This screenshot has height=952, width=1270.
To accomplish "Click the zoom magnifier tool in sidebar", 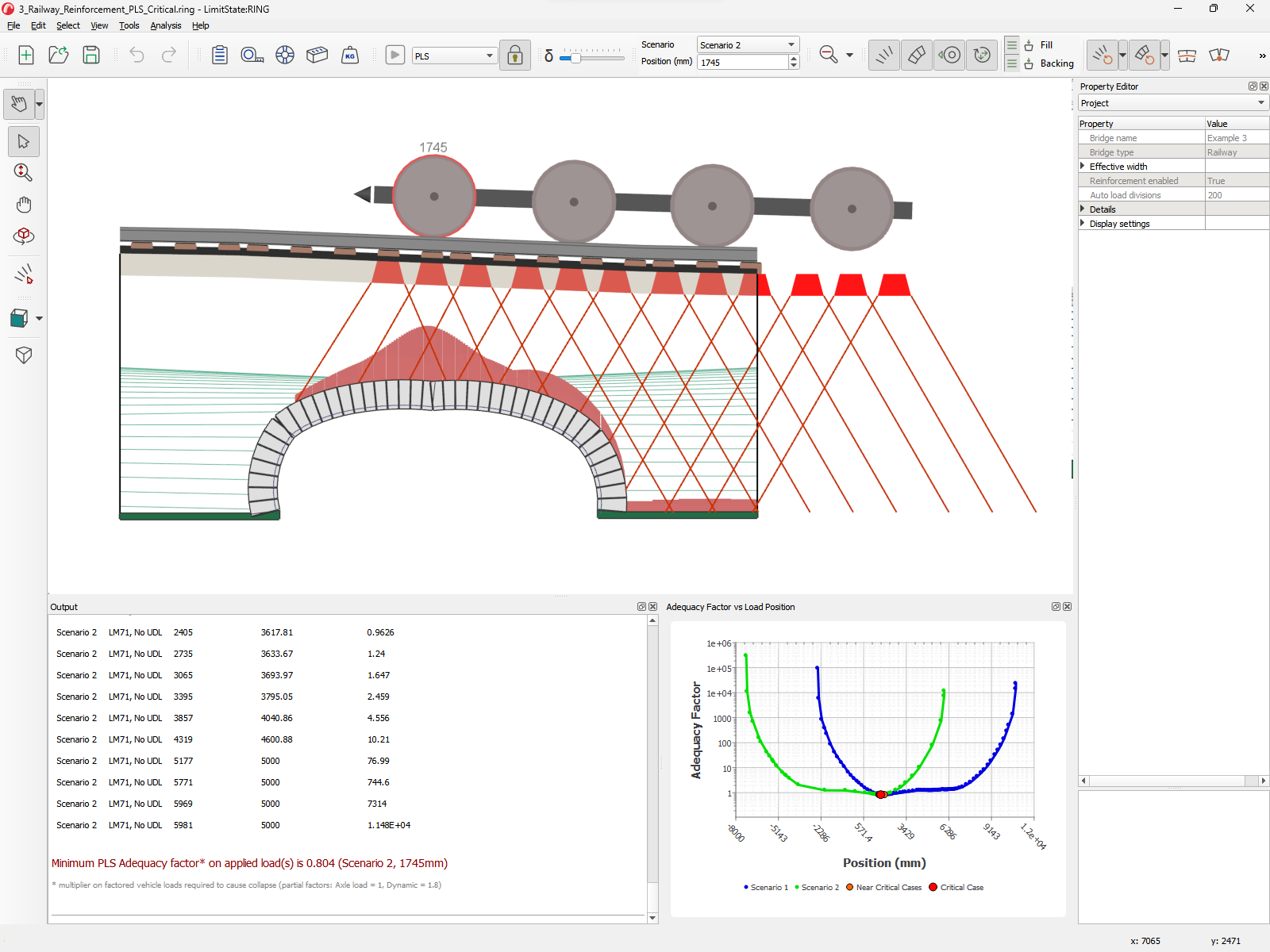I will 24,172.
